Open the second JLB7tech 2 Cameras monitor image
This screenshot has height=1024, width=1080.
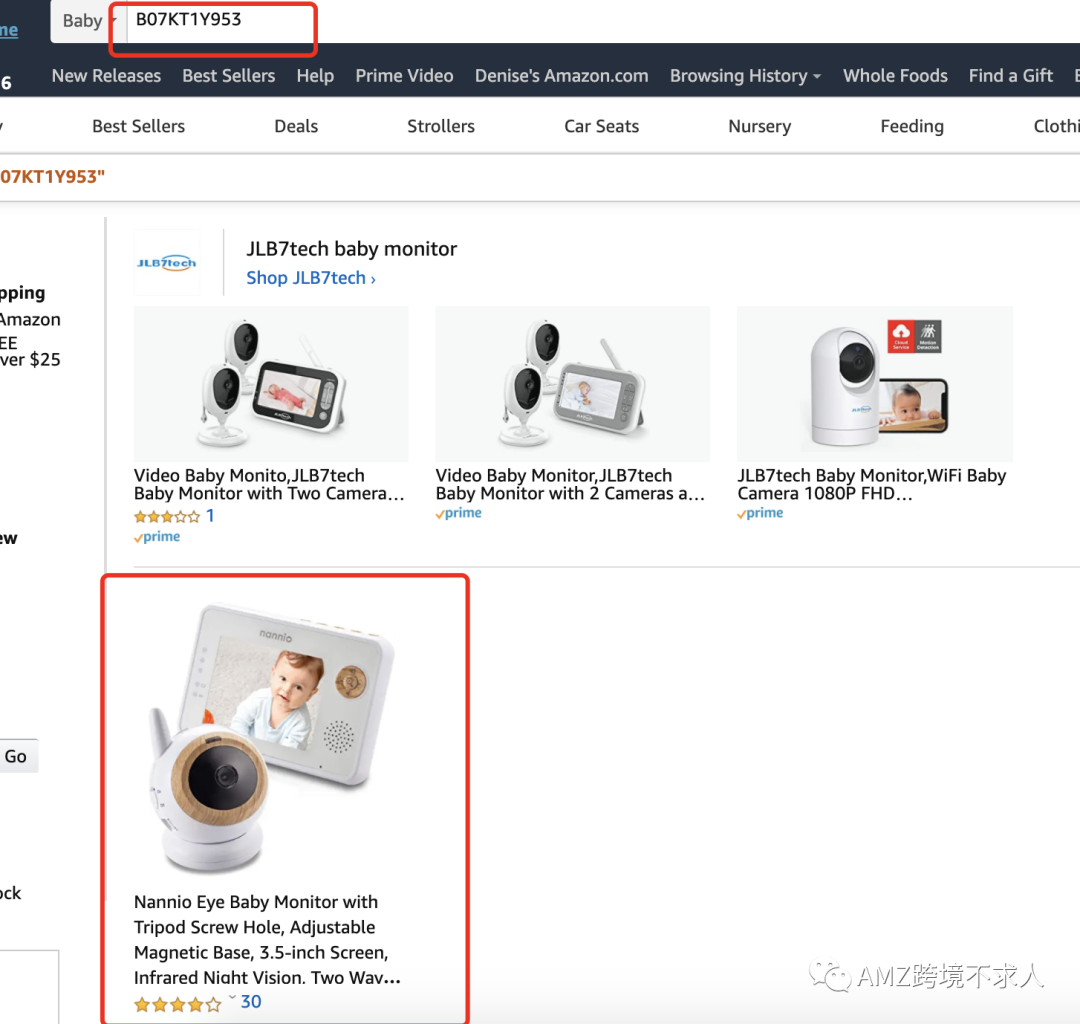point(572,384)
